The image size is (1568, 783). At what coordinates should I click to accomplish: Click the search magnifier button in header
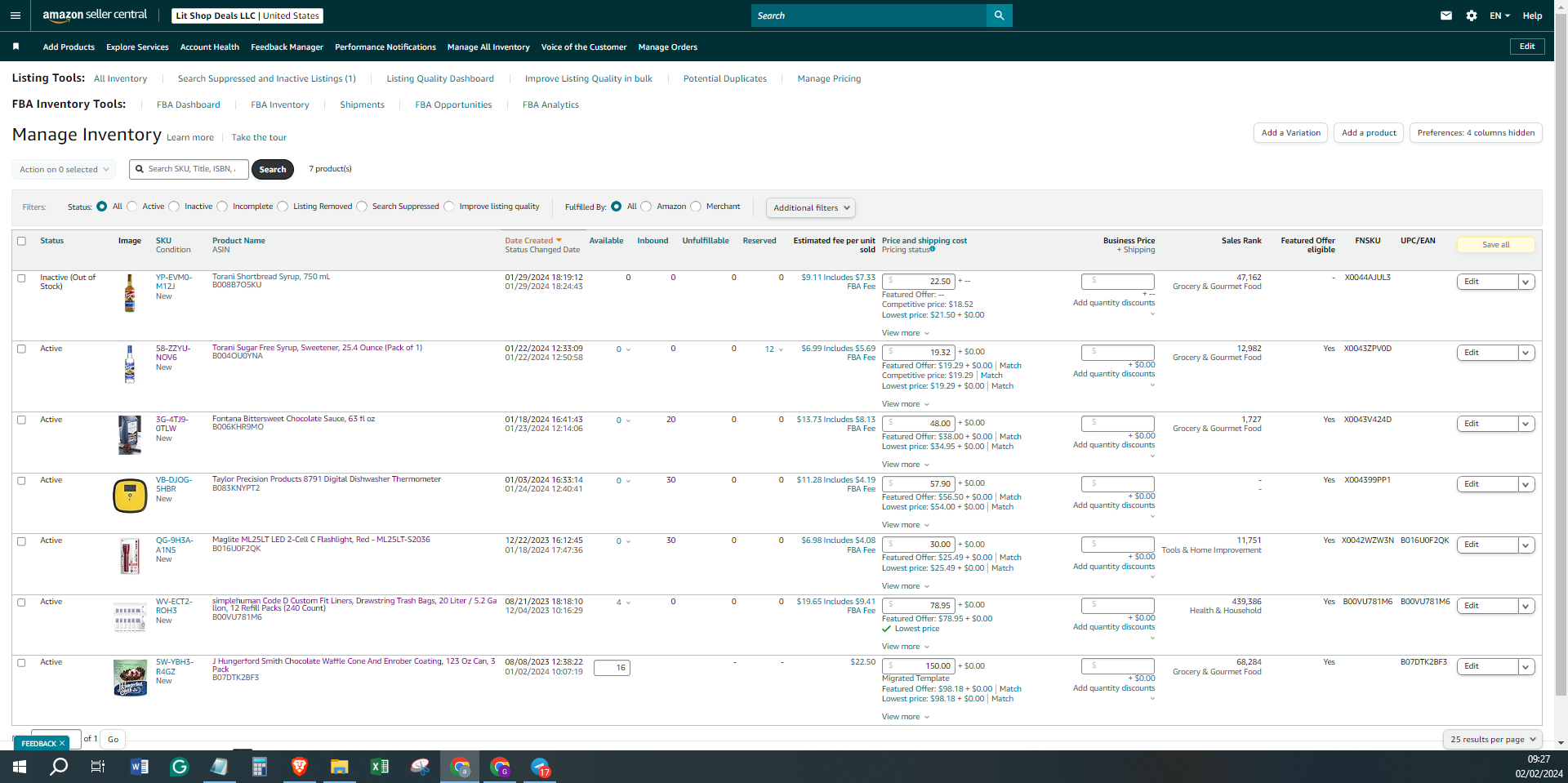pyautogui.click(x=1000, y=16)
